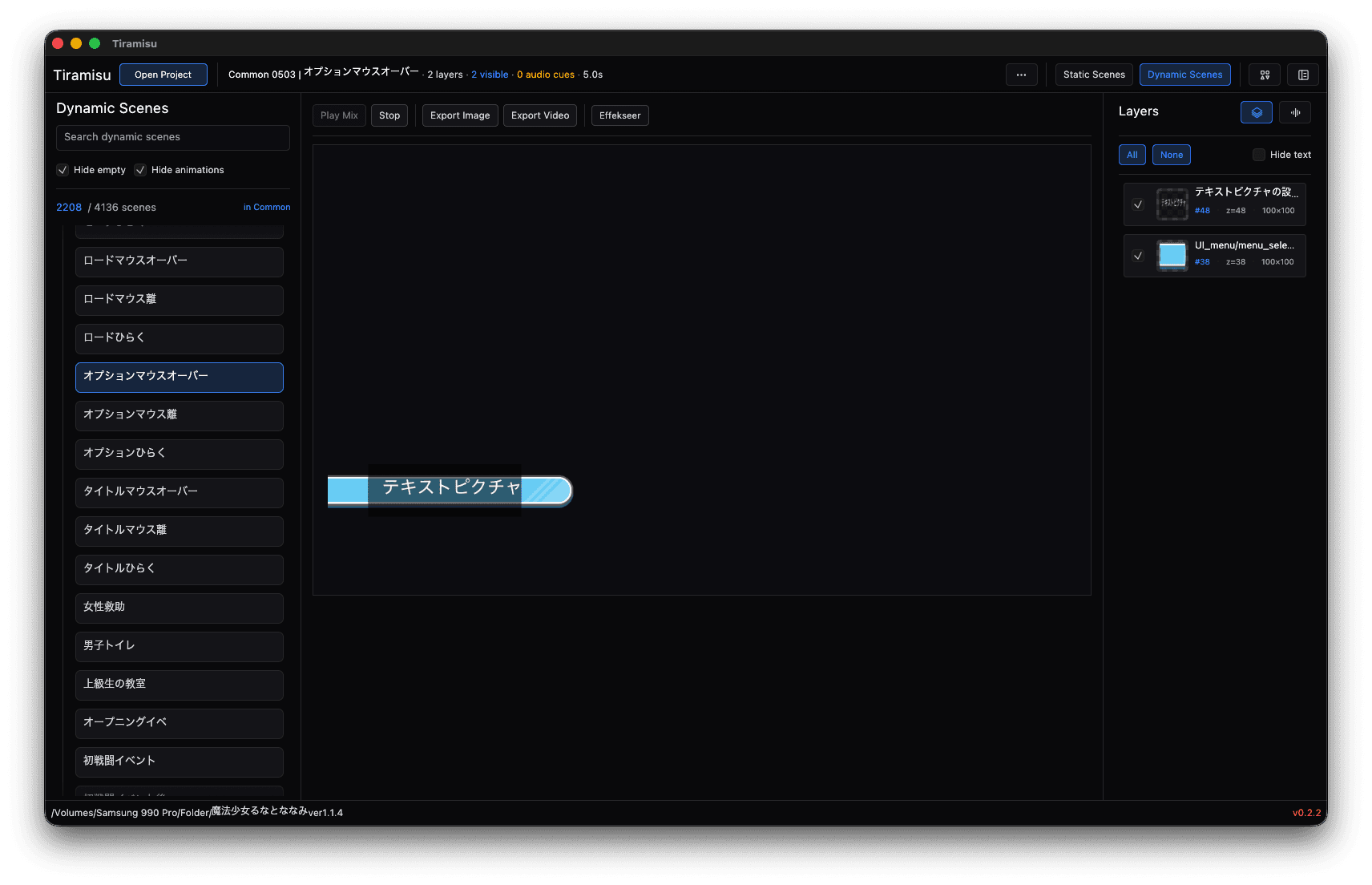Click the Play Mix button

click(339, 115)
